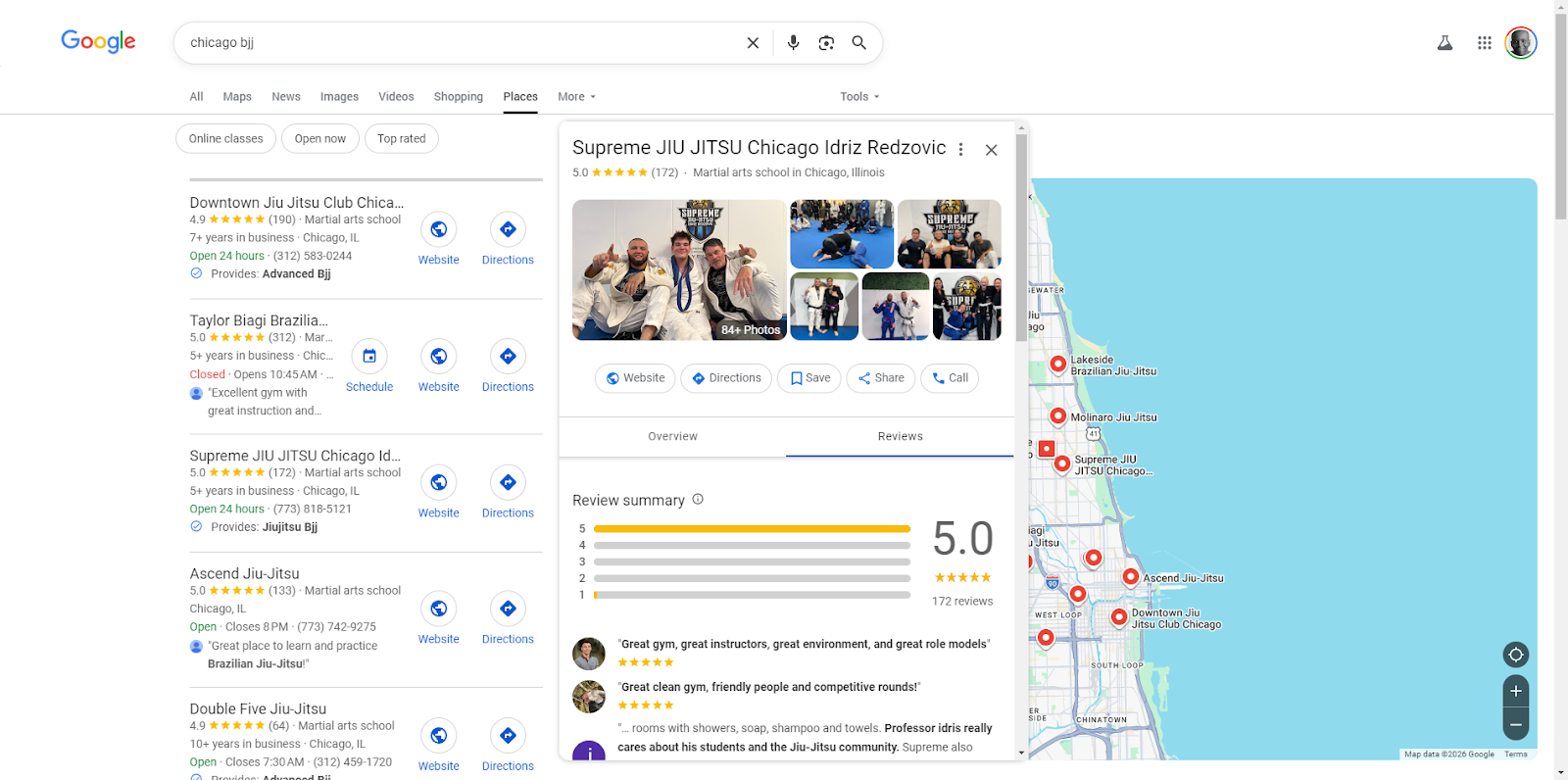Open the blue mat training photo thumbnail

click(x=842, y=234)
